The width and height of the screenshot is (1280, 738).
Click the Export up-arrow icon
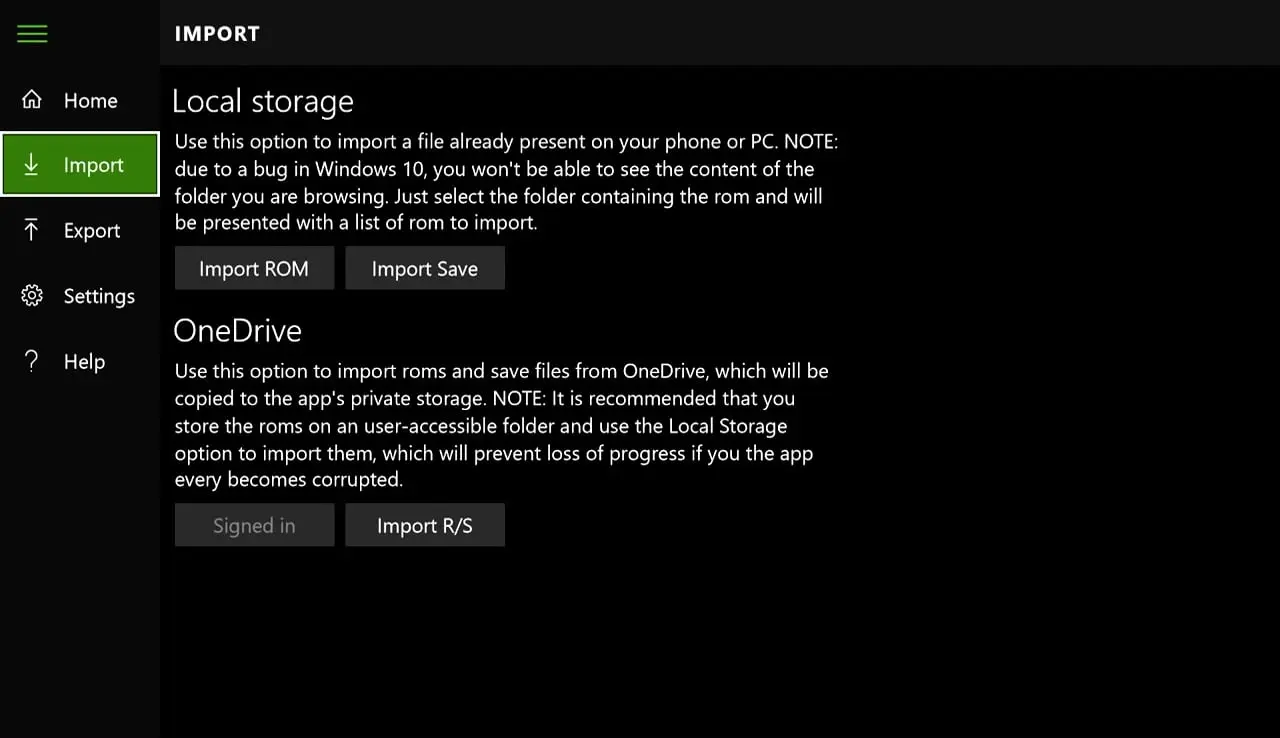(32, 230)
